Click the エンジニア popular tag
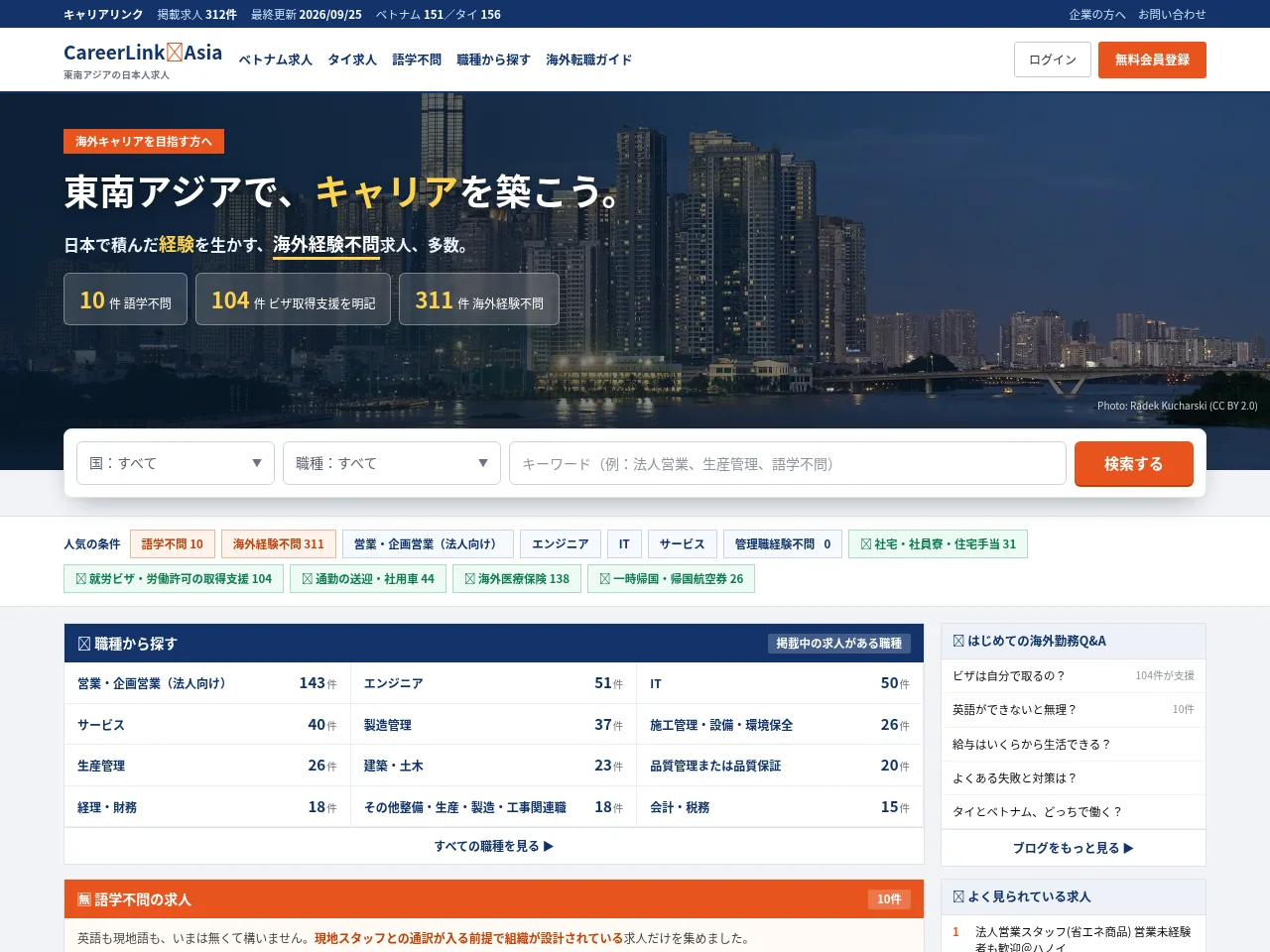This screenshot has height=952, width=1270. click(560, 543)
